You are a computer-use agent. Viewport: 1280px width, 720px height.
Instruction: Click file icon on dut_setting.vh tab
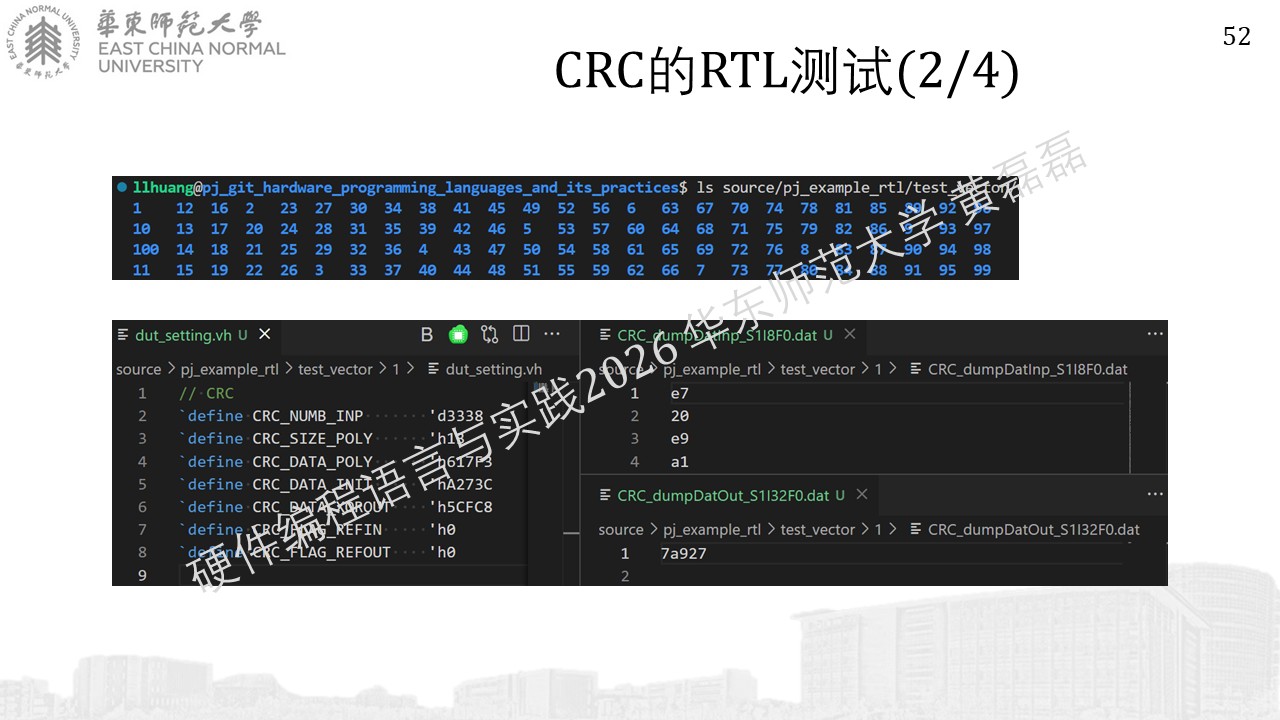coord(123,335)
